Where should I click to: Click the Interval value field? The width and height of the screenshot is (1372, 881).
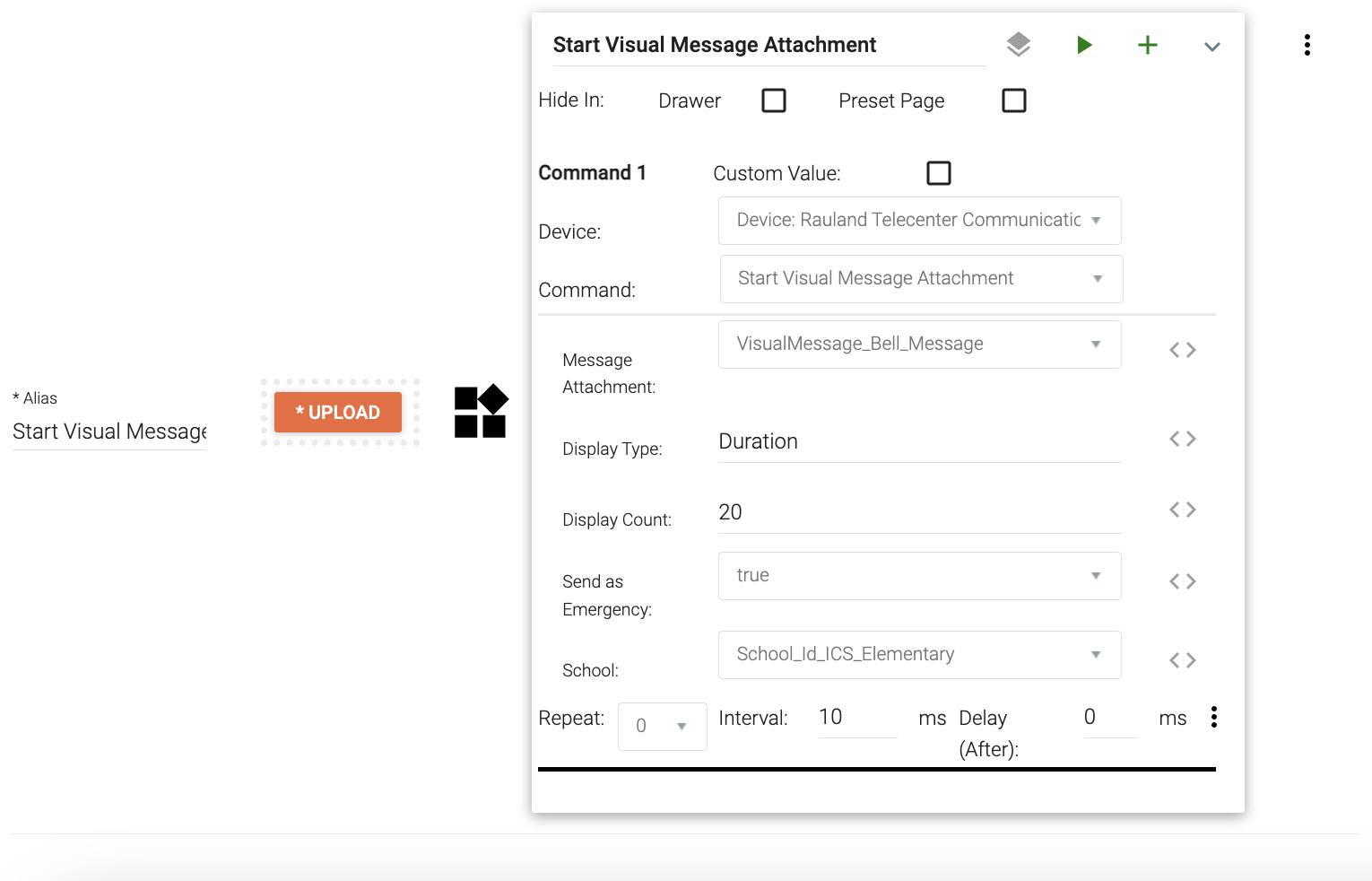pos(857,718)
